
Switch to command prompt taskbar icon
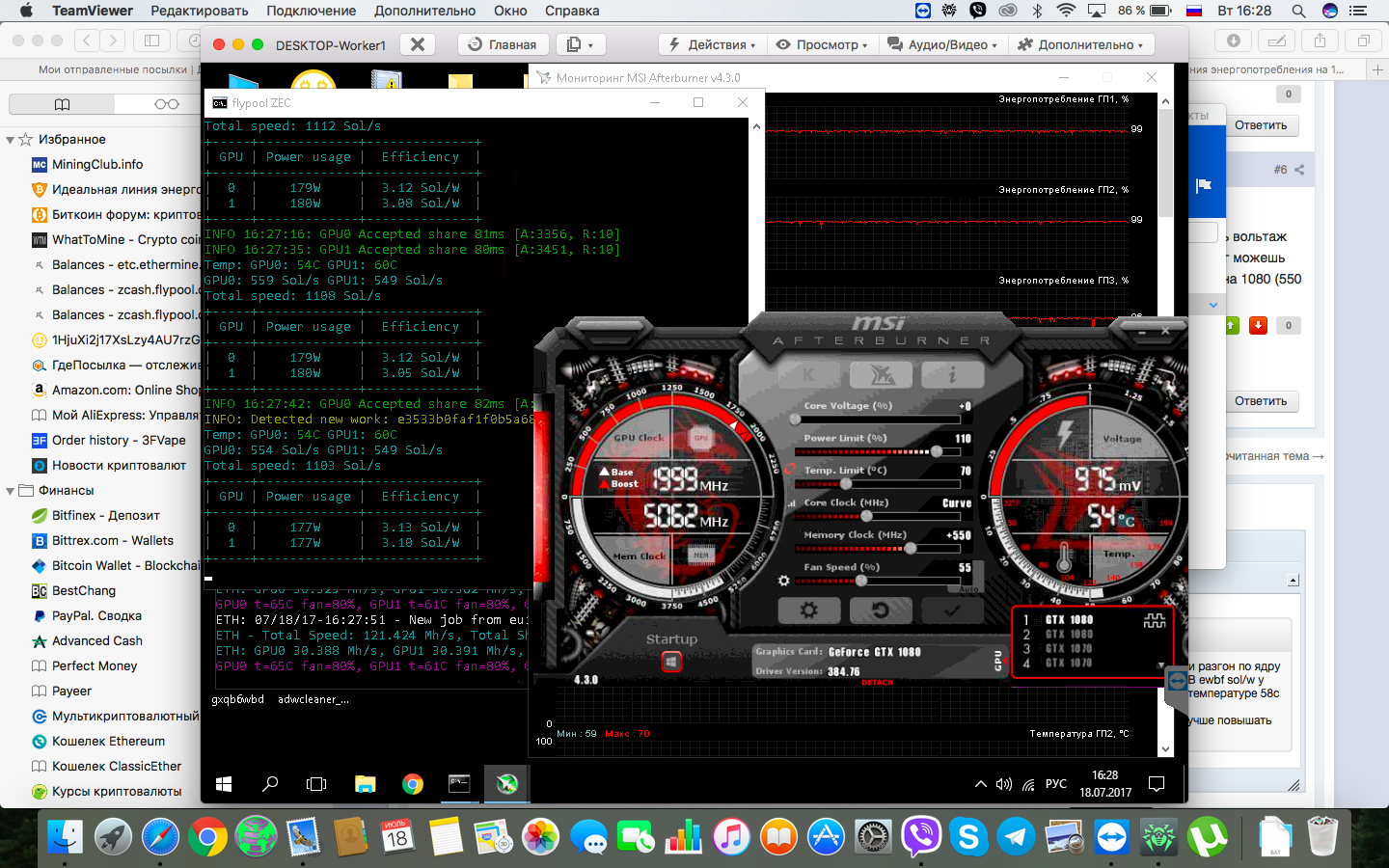459,784
